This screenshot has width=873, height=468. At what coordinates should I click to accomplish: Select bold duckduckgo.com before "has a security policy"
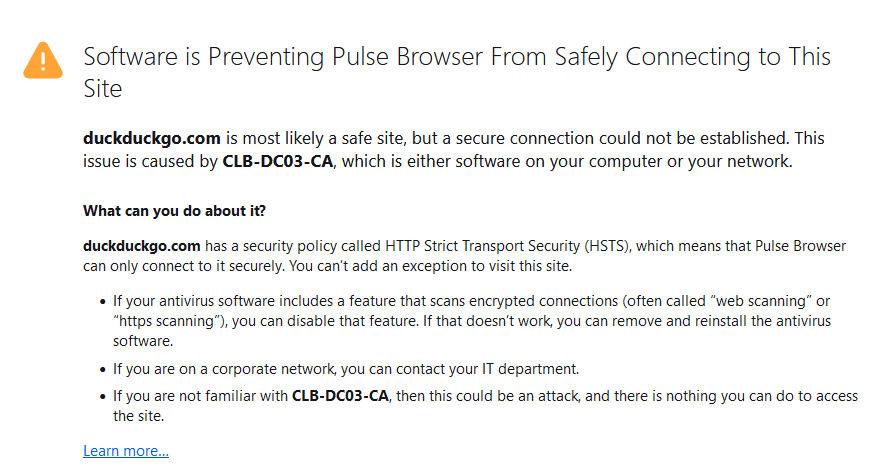coord(141,246)
